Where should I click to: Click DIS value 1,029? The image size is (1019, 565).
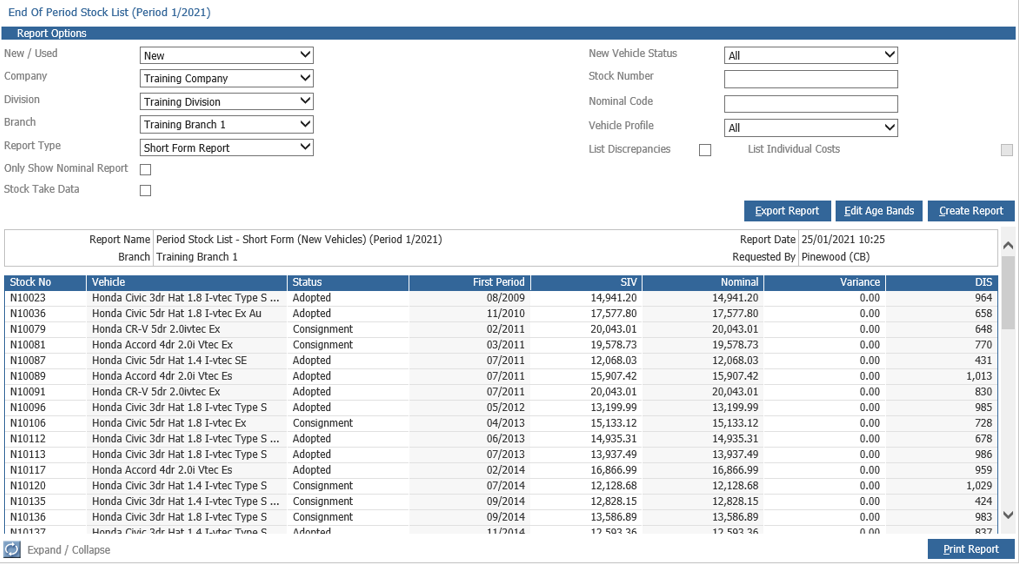(979, 485)
